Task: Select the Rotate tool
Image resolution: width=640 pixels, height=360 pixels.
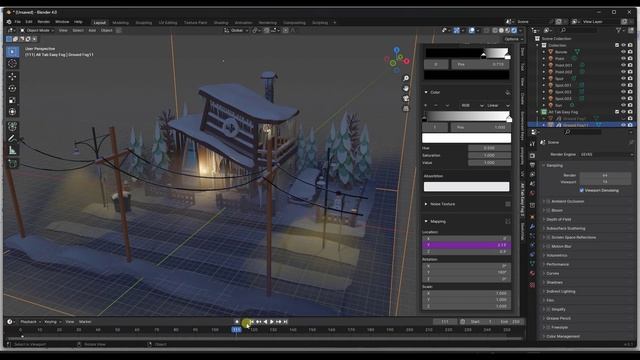Action: (13, 88)
